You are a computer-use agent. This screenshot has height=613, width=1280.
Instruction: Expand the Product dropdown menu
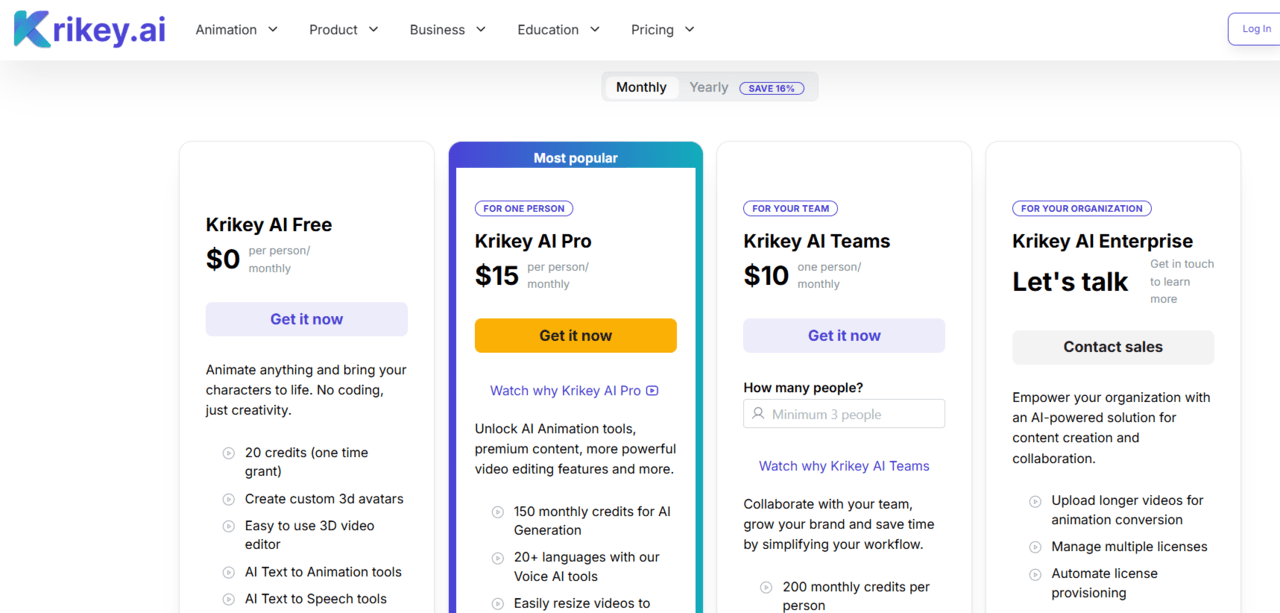(343, 30)
